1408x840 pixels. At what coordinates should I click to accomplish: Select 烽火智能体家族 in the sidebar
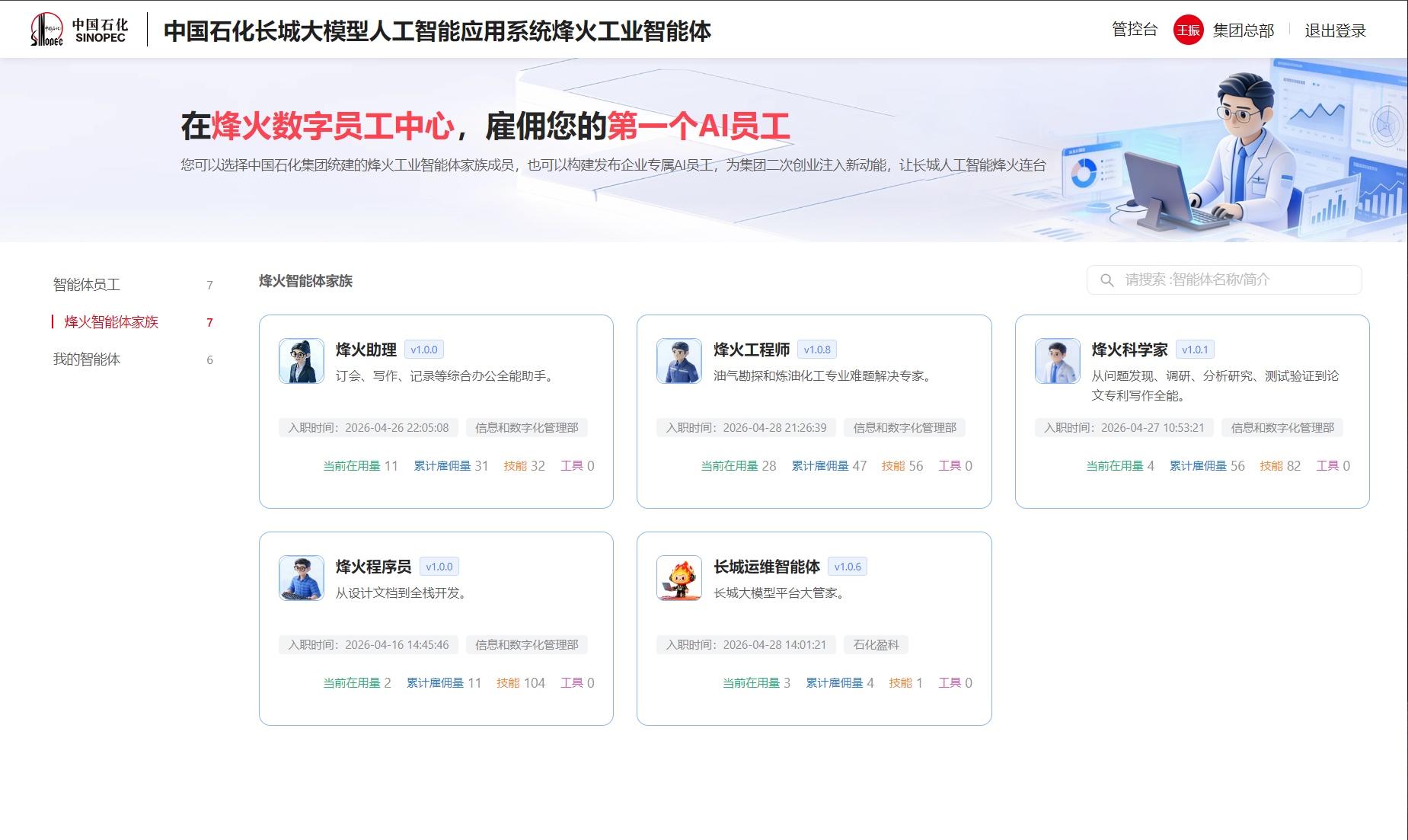(x=111, y=322)
